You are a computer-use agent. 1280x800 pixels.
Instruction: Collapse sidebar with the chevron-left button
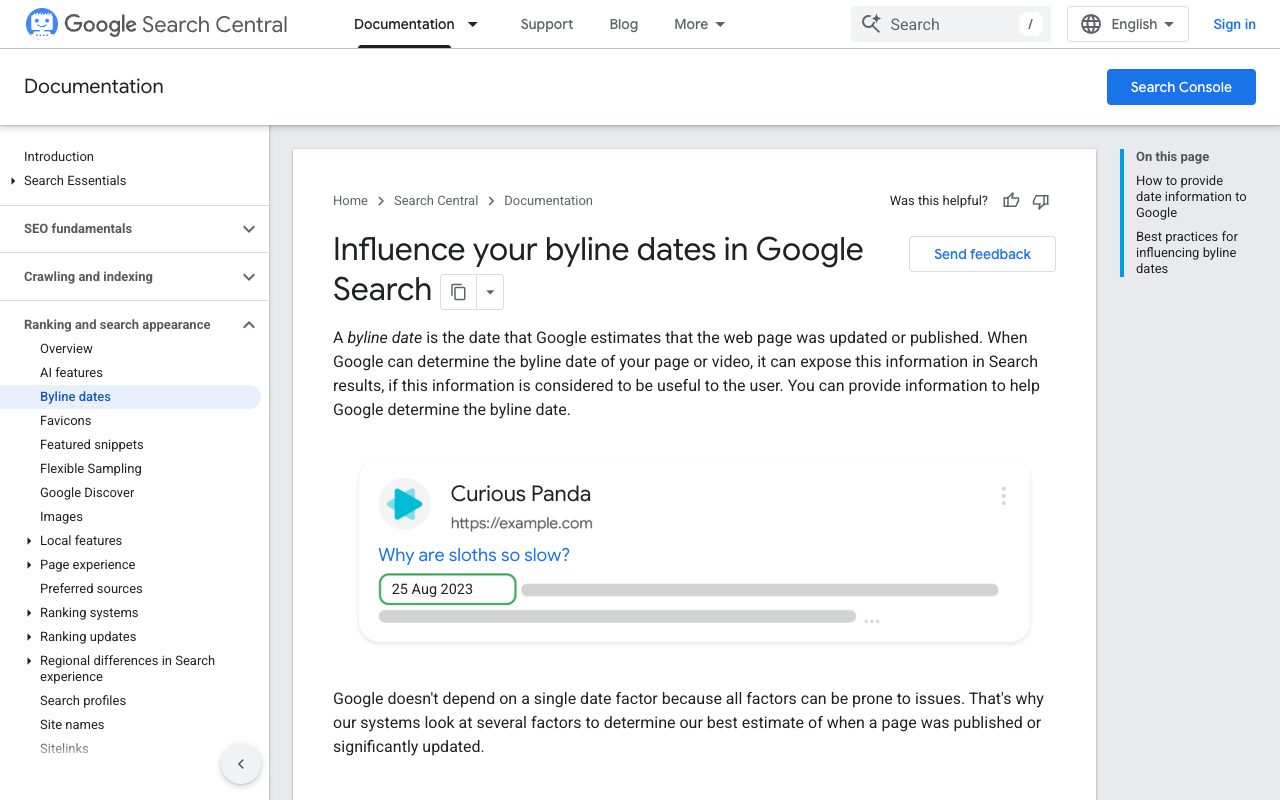tap(241, 764)
